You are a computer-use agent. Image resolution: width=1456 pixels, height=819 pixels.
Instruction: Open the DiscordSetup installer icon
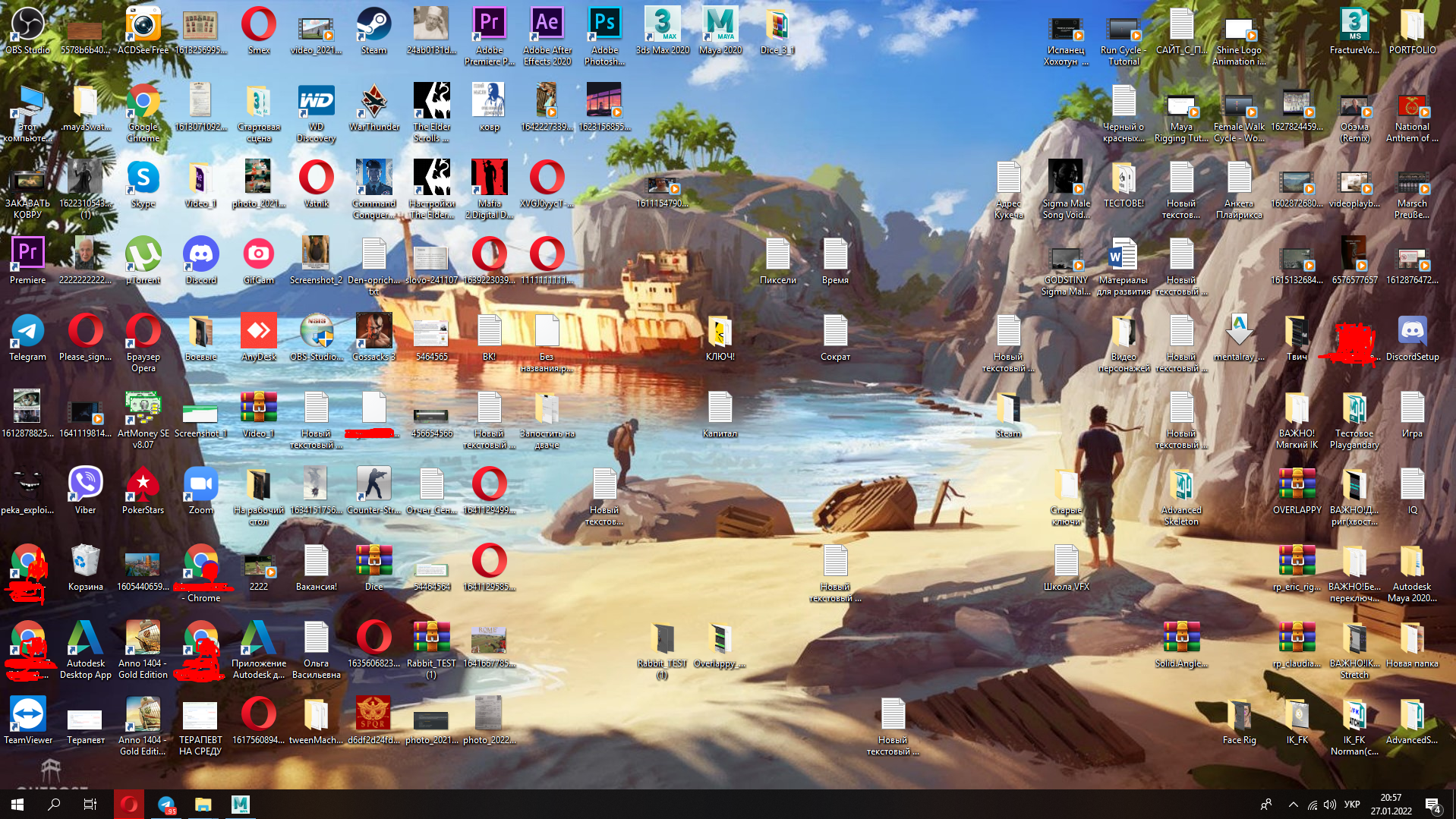point(1412,337)
